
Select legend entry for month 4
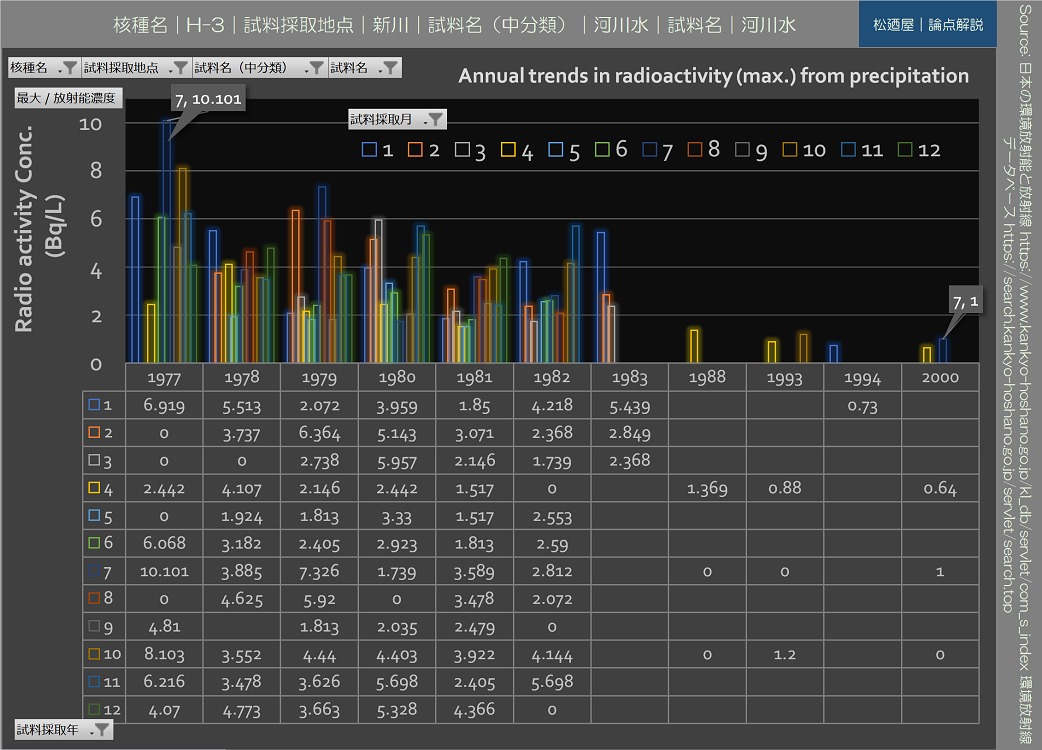(517, 150)
